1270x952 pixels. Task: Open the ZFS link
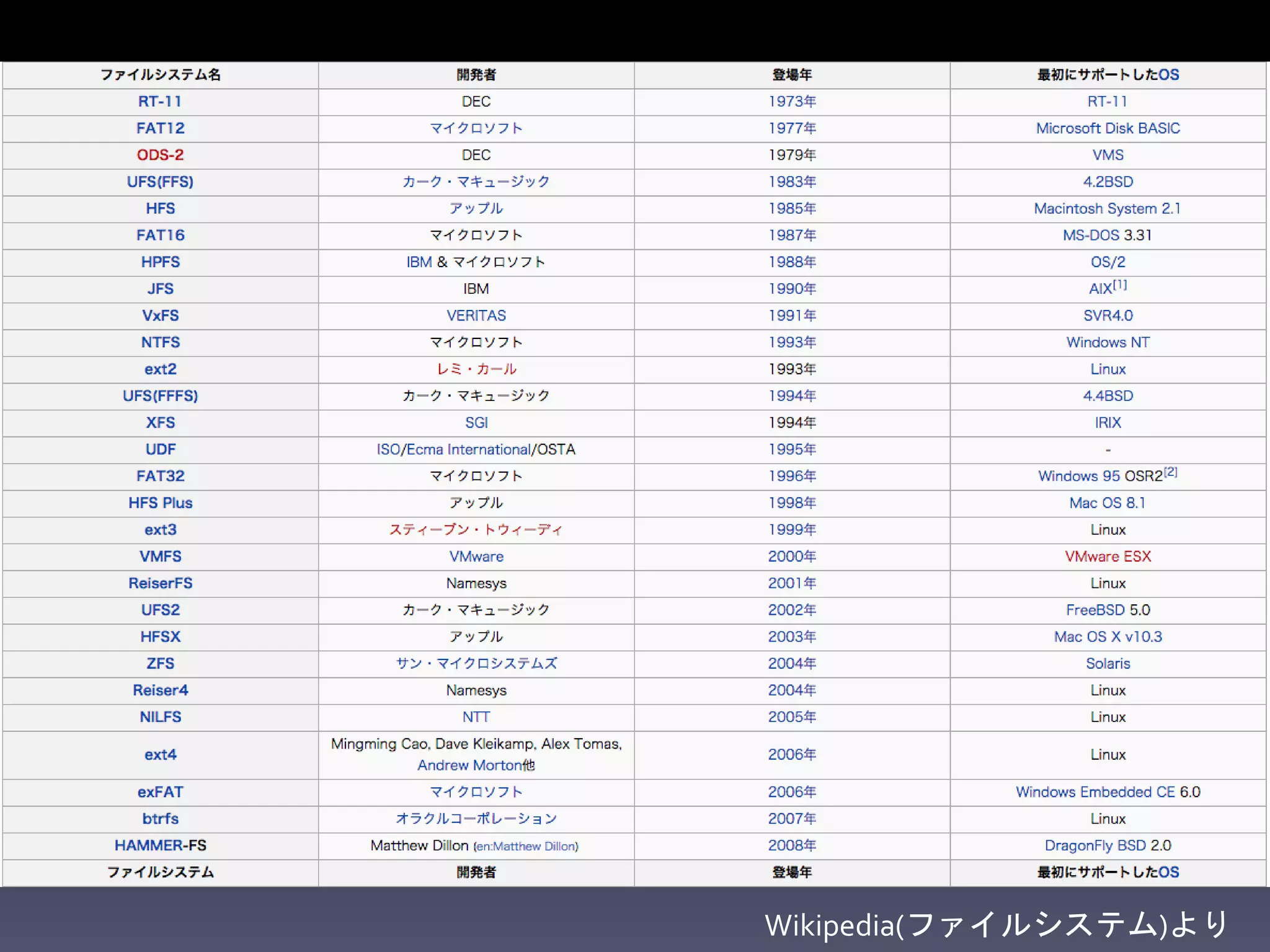click(x=160, y=663)
